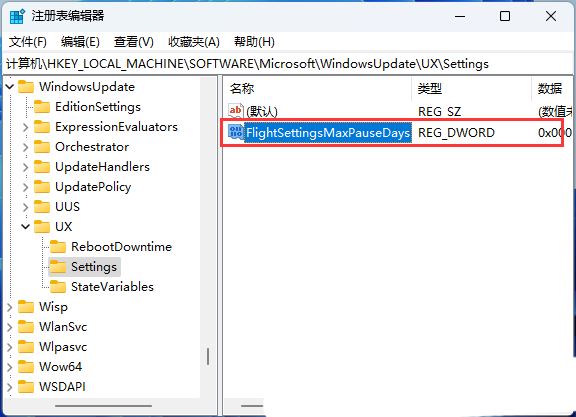The width and height of the screenshot is (576, 417).
Task: Click the Registry Editor app icon in title bar
Action: pos(17,16)
